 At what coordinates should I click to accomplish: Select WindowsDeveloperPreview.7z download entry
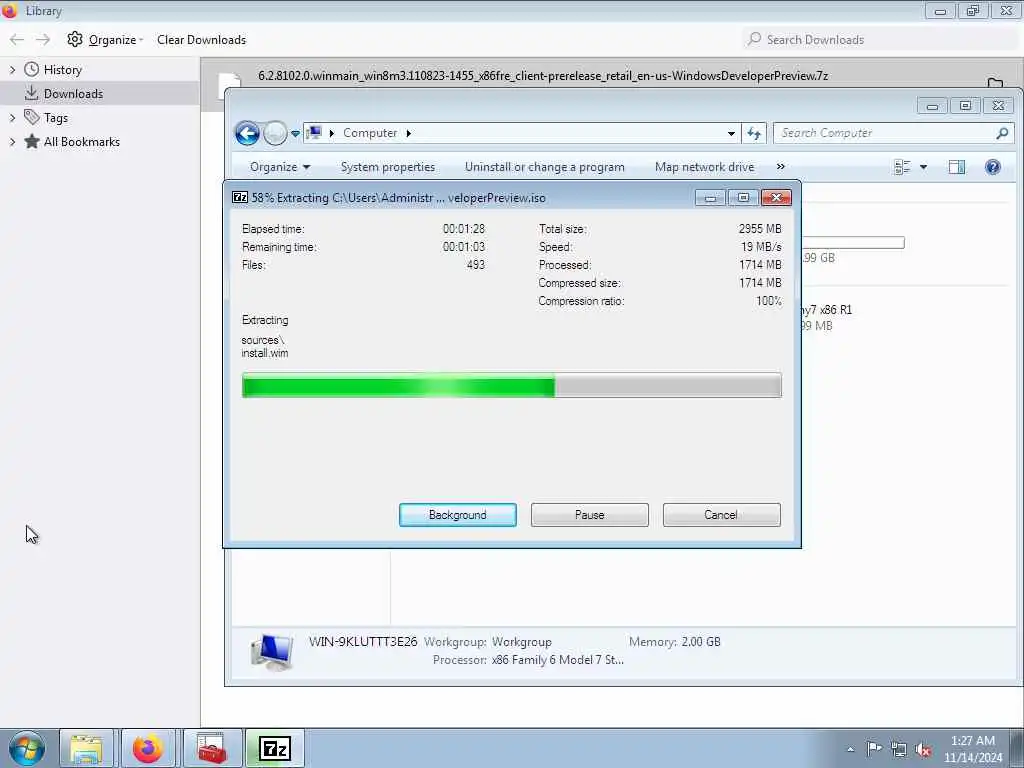(543, 76)
